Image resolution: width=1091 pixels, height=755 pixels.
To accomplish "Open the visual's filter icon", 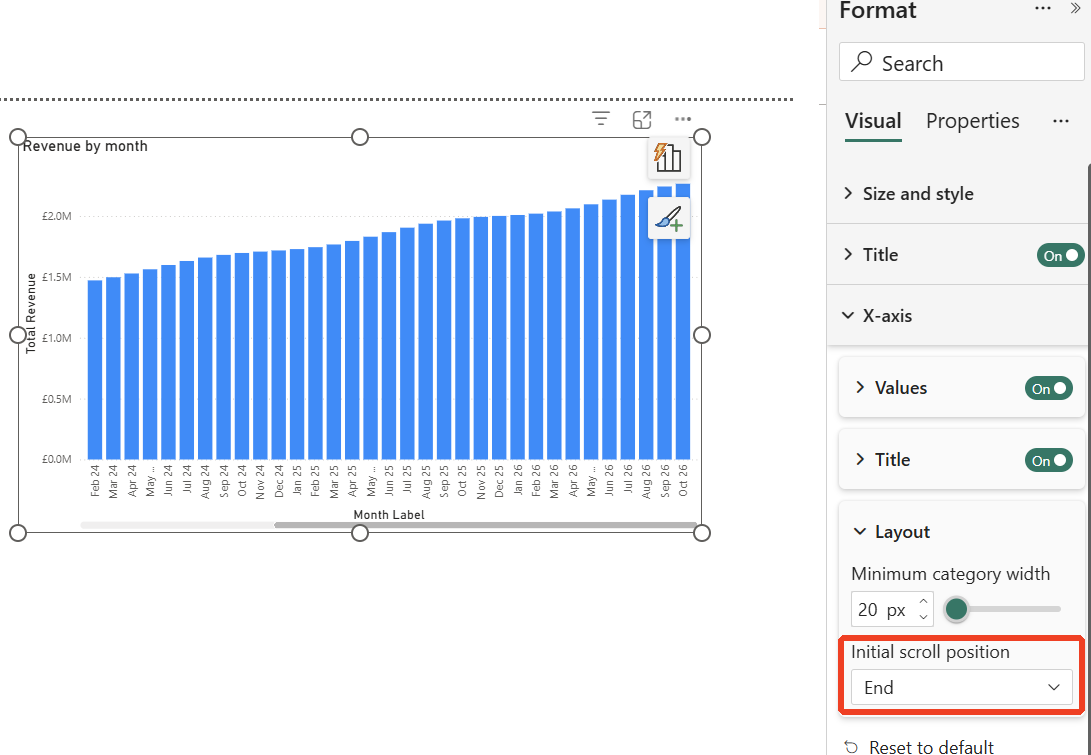I will [x=601, y=120].
